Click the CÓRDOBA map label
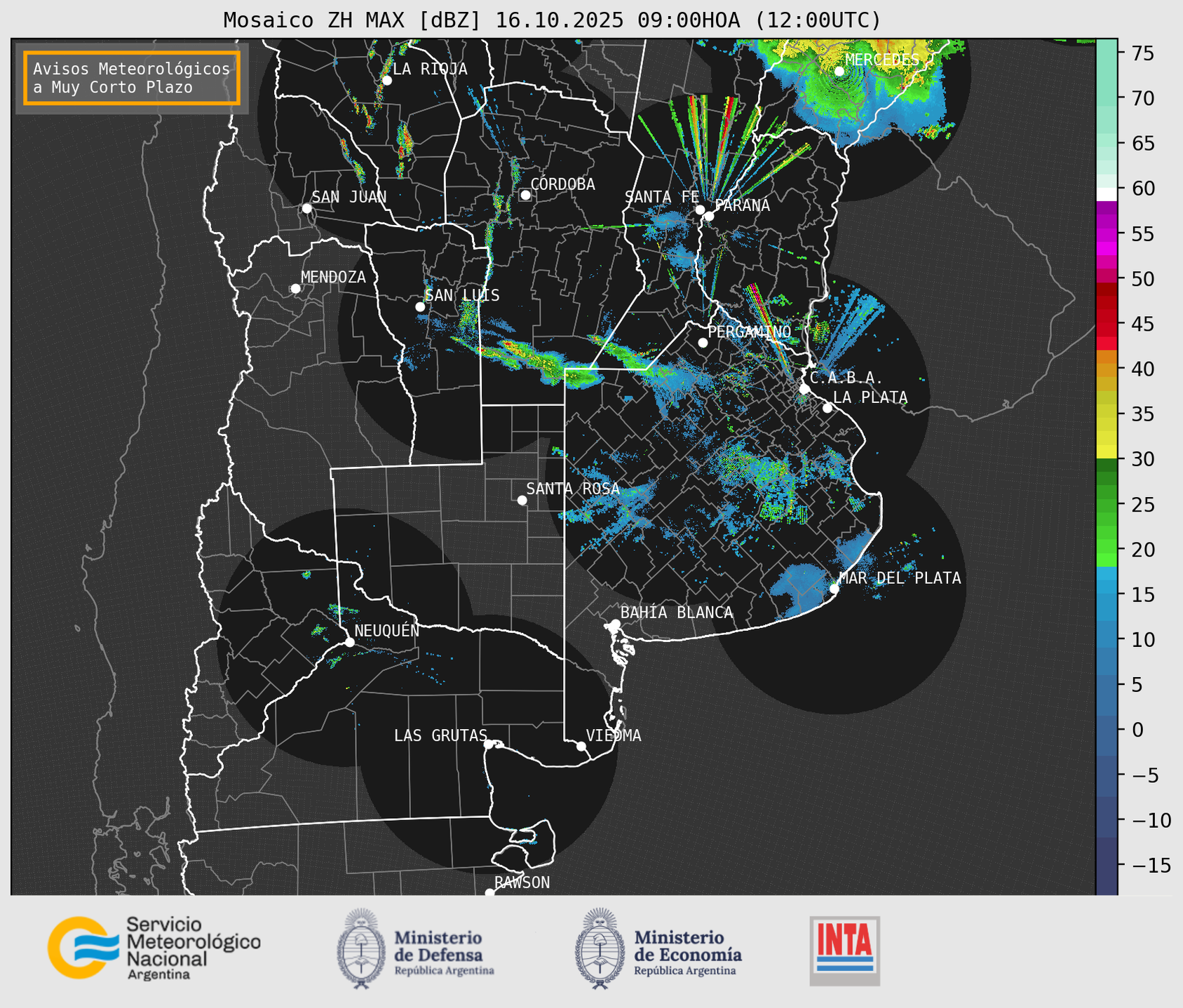1183x1008 pixels. coord(562,184)
